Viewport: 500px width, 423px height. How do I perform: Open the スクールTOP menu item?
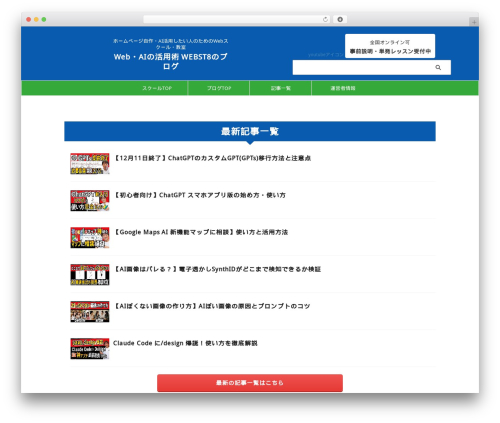pyautogui.click(x=157, y=88)
